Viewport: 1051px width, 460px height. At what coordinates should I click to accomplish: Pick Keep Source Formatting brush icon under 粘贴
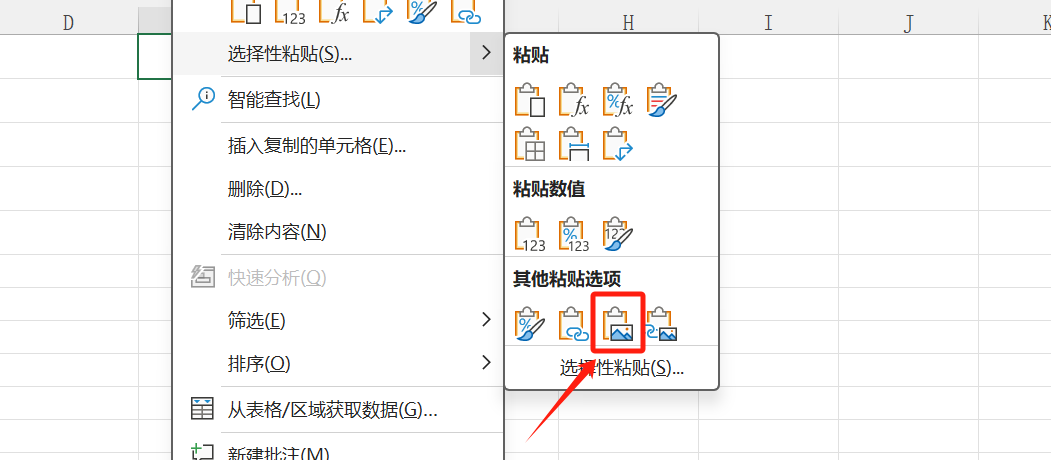(x=662, y=101)
